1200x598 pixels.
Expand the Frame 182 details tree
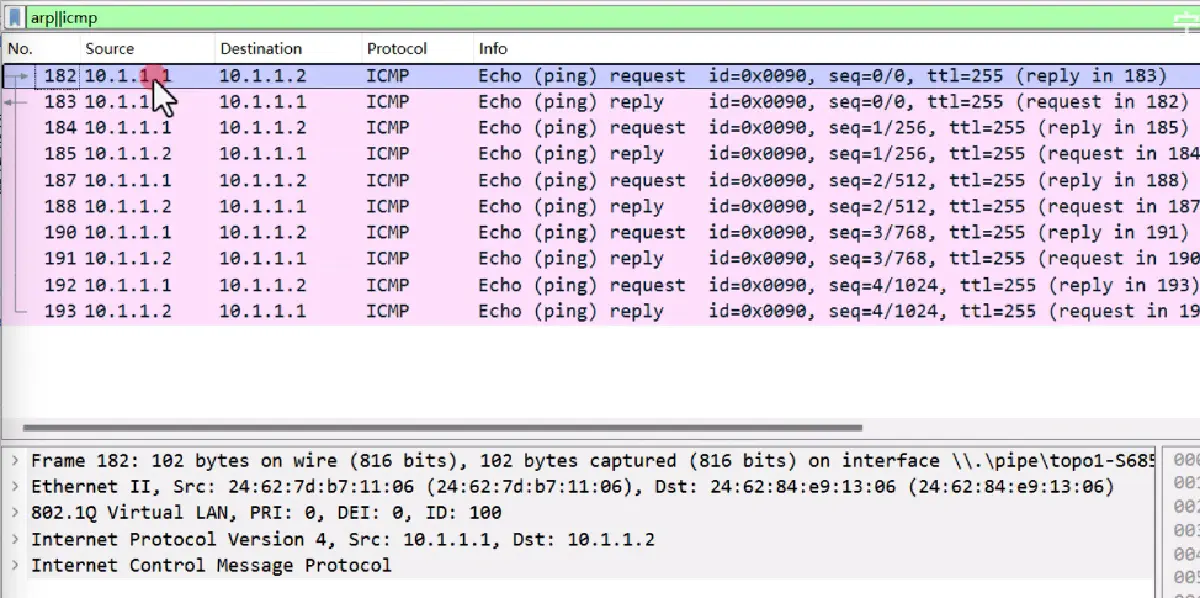pyautogui.click(x=14, y=461)
